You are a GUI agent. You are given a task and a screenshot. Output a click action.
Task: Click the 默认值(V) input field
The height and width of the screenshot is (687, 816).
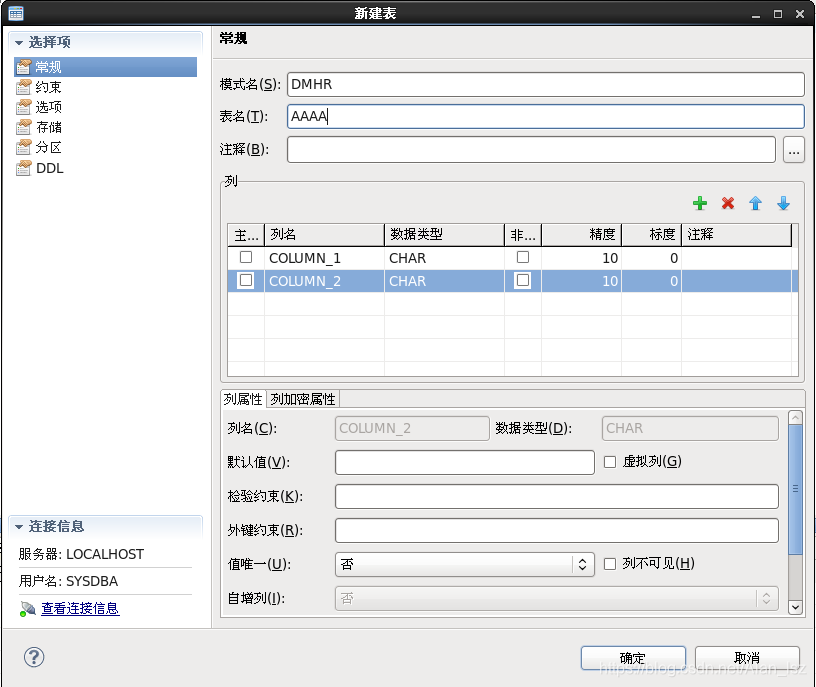click(465, 462)
